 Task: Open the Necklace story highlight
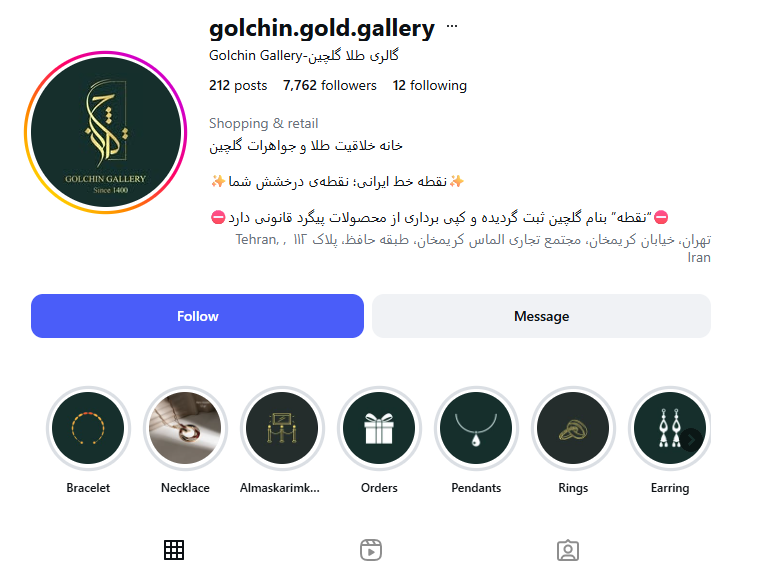[185, 428]
